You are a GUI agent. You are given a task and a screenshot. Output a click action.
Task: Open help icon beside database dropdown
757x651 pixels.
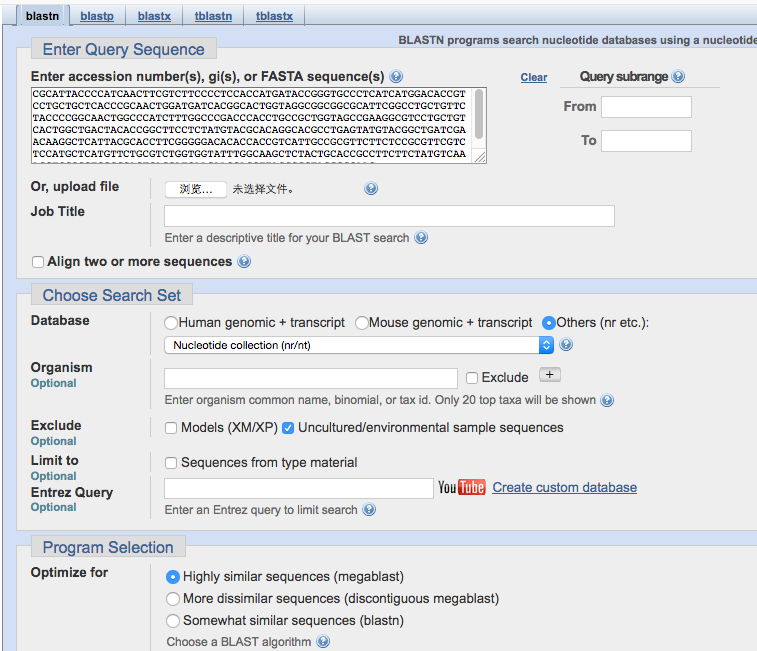(566, 344)
